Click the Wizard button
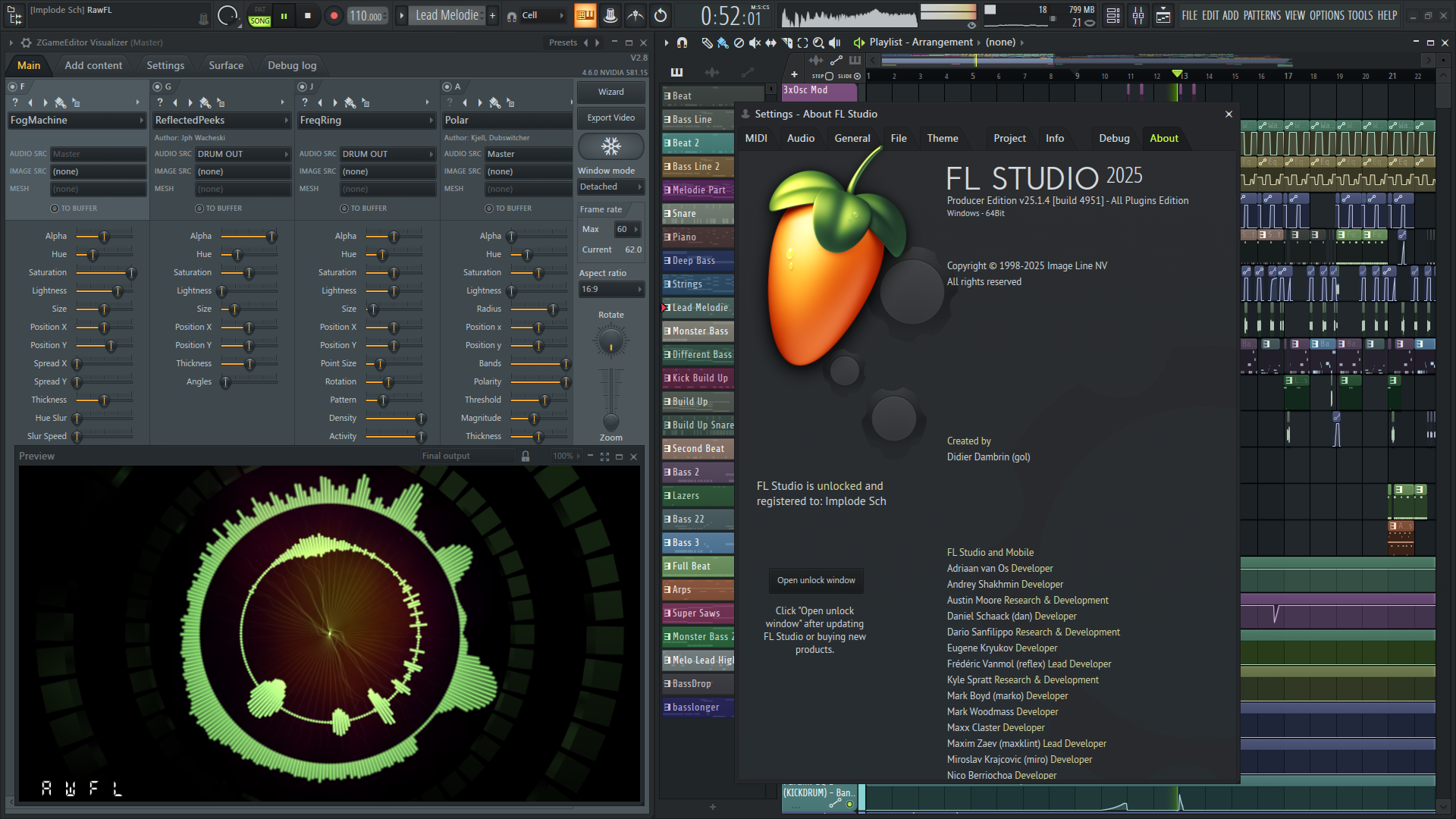Screen dimensions: 1456x819 (610, 92)
